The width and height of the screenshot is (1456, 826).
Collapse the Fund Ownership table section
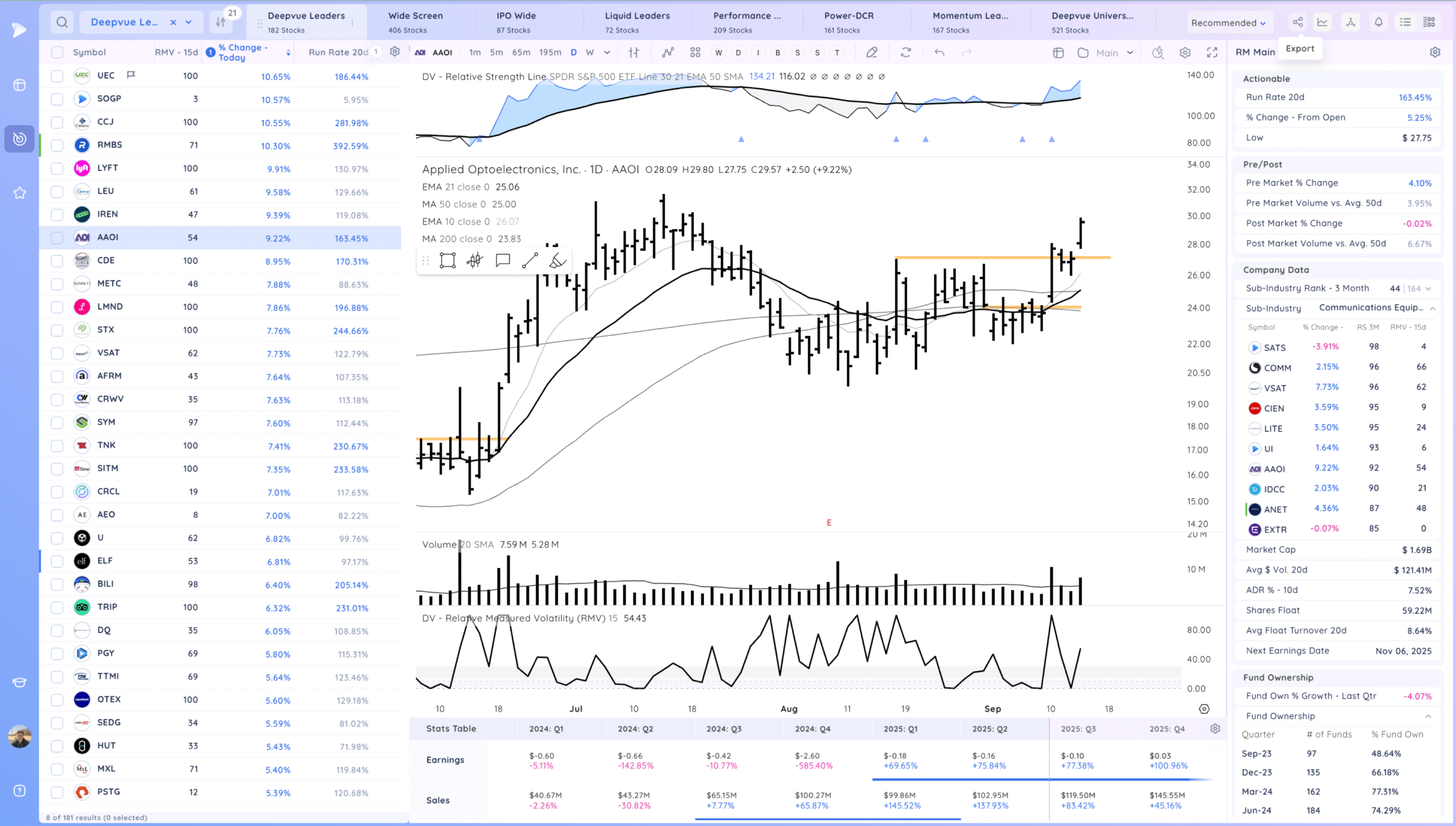[x=1428, y=716]
